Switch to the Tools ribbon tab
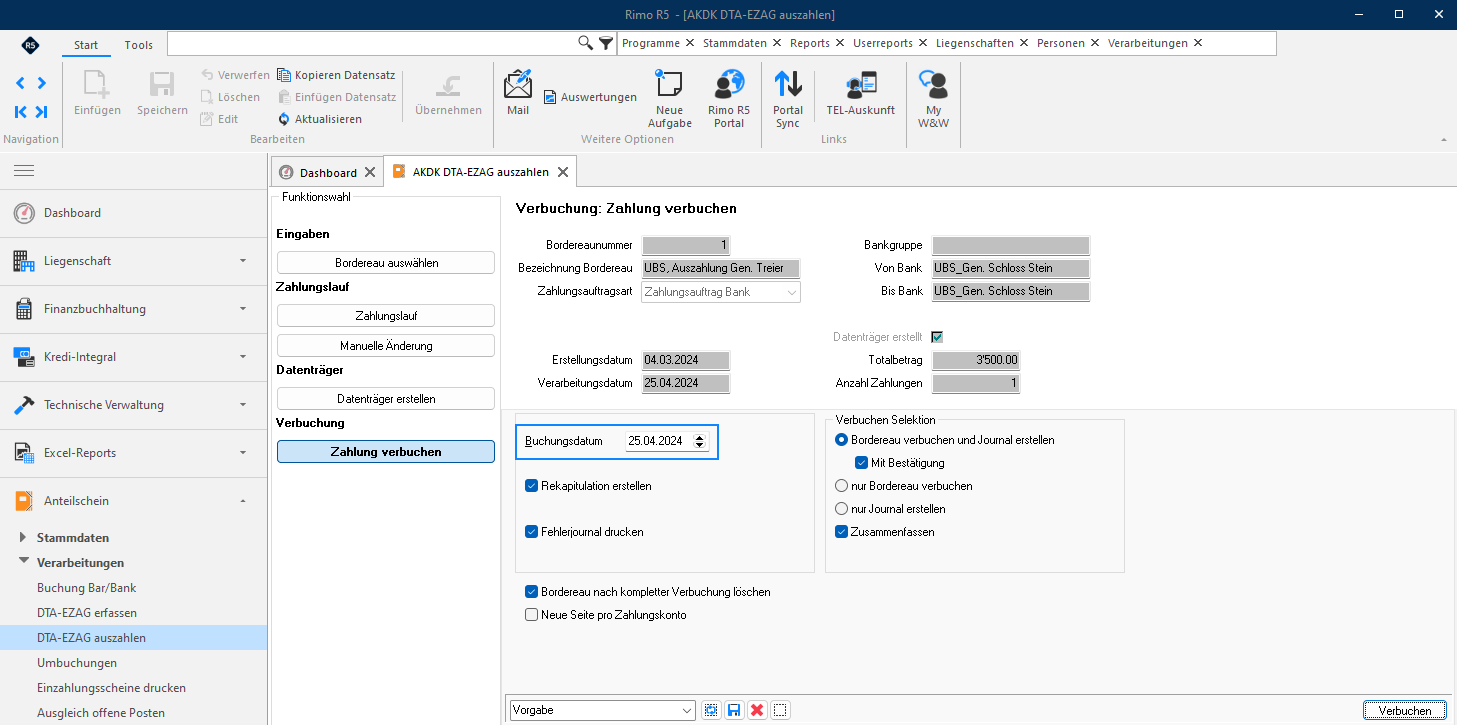The image size is (1457, 725). 139,45
